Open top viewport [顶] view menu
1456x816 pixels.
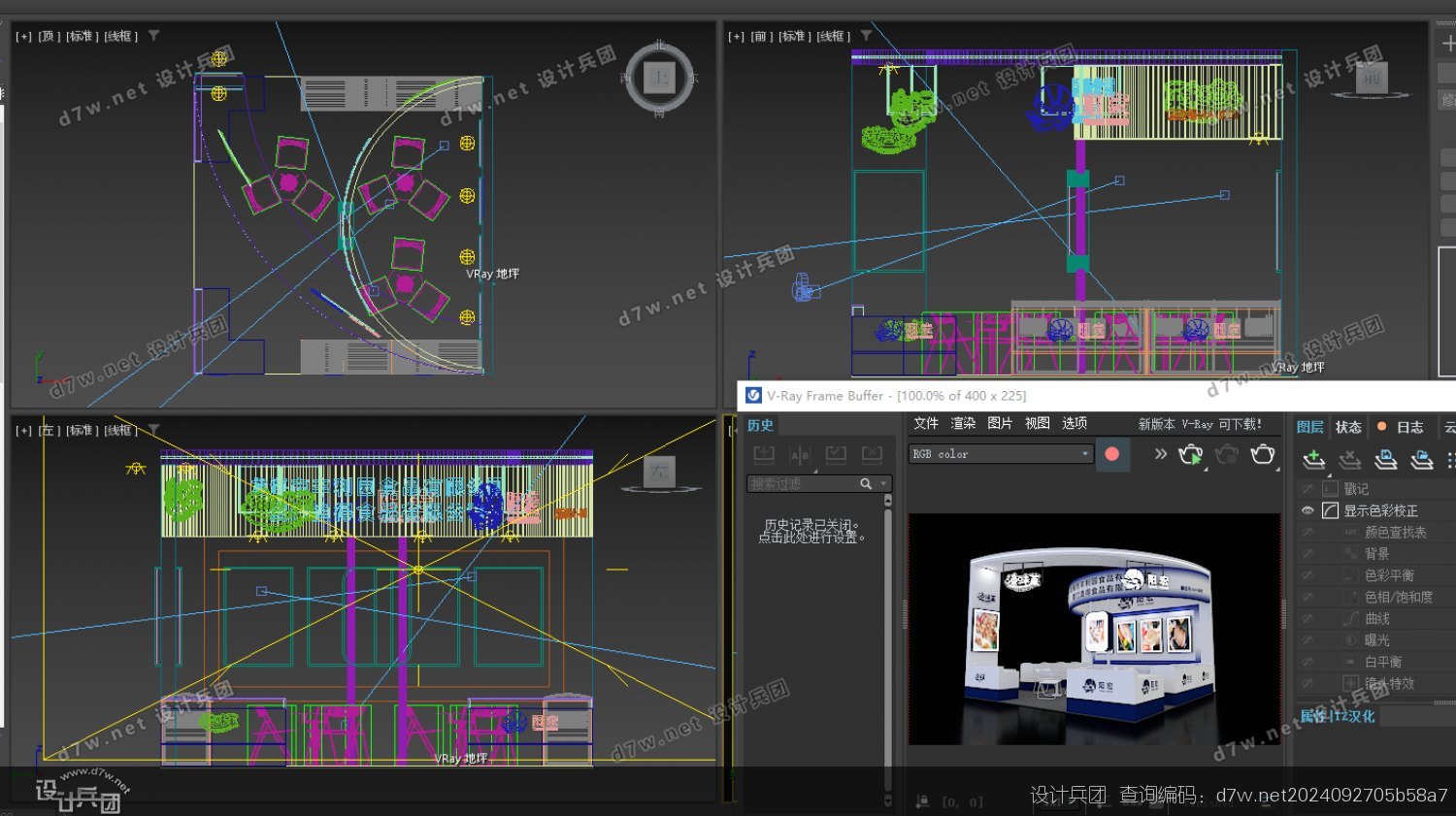click(x=49, y=36)
